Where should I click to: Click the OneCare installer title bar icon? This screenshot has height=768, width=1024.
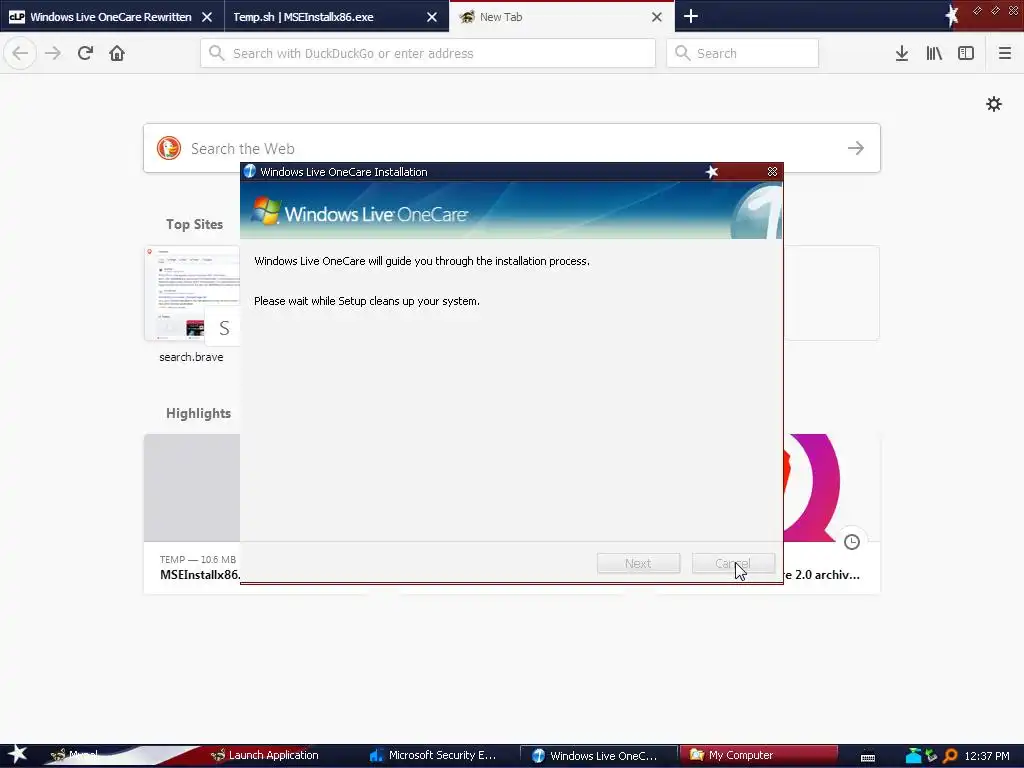pyautogui.click(x=249, y=171)
